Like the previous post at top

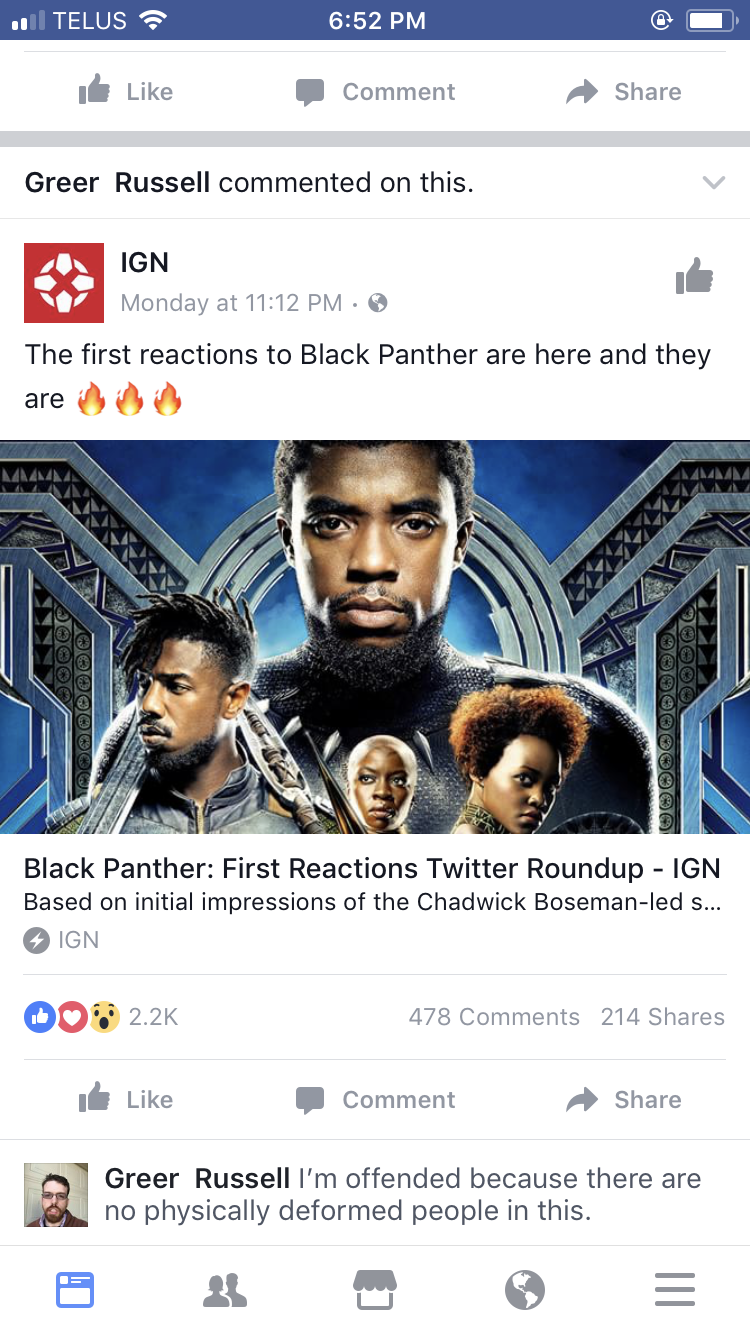(x=126, y=92)
